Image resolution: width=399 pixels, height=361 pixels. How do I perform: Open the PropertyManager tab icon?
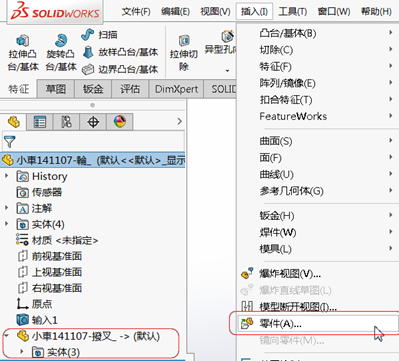tap(40, 122)
